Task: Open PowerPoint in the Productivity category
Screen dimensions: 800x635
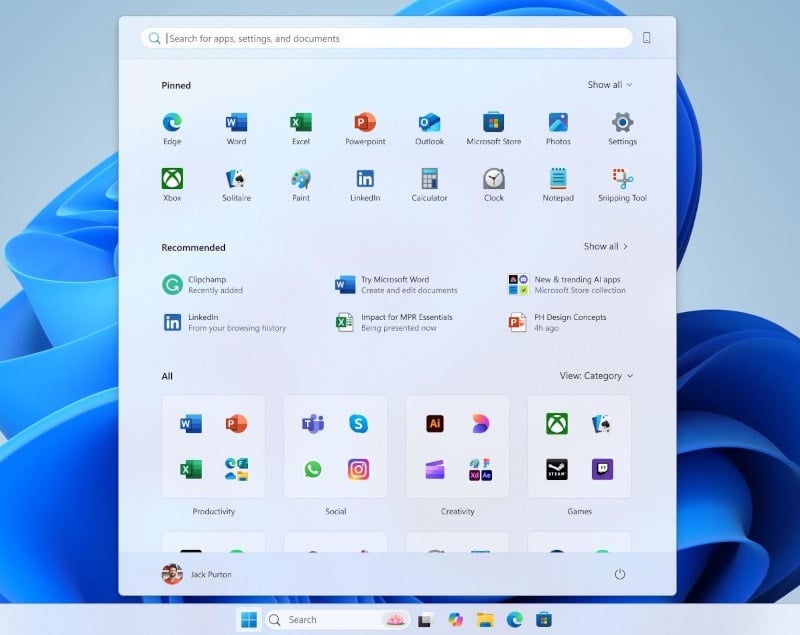Action: 236,423
